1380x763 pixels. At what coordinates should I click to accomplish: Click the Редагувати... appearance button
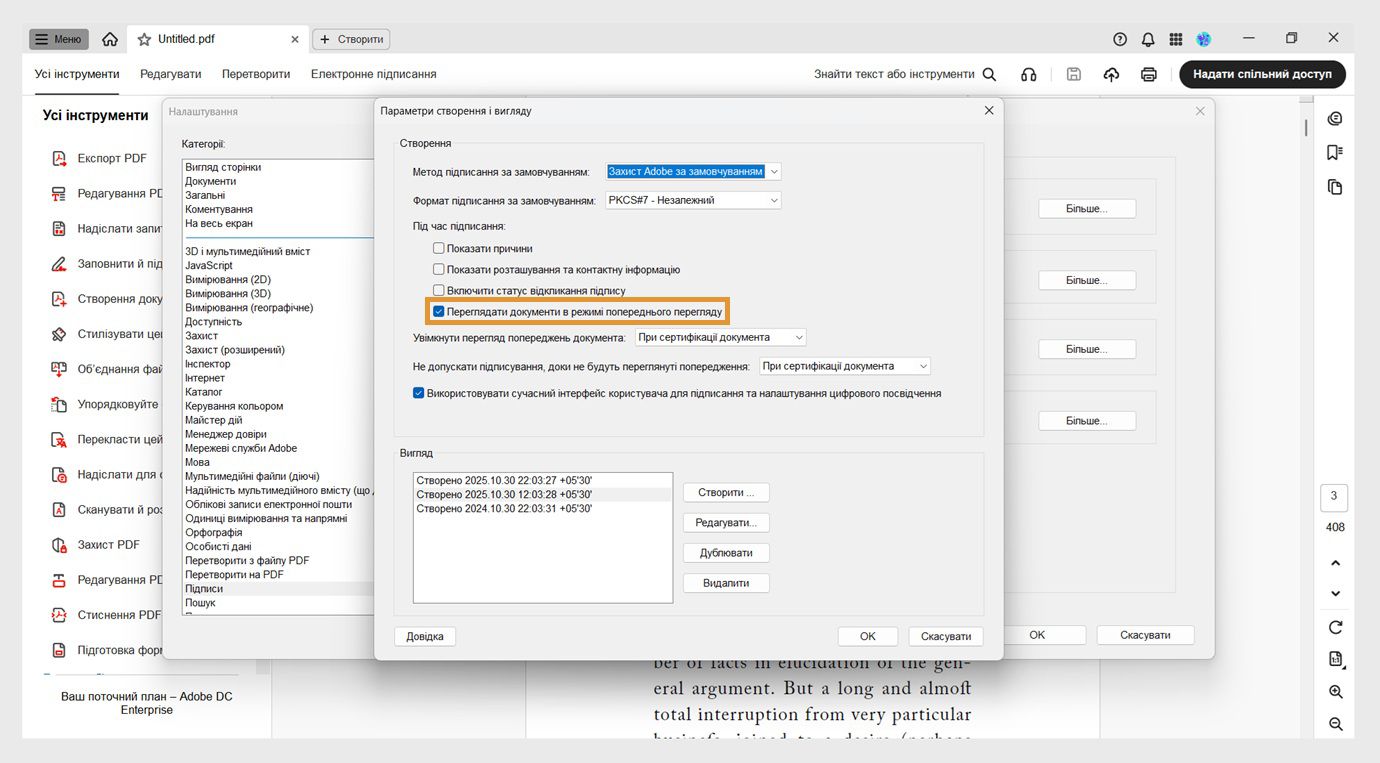pos(726,523)
